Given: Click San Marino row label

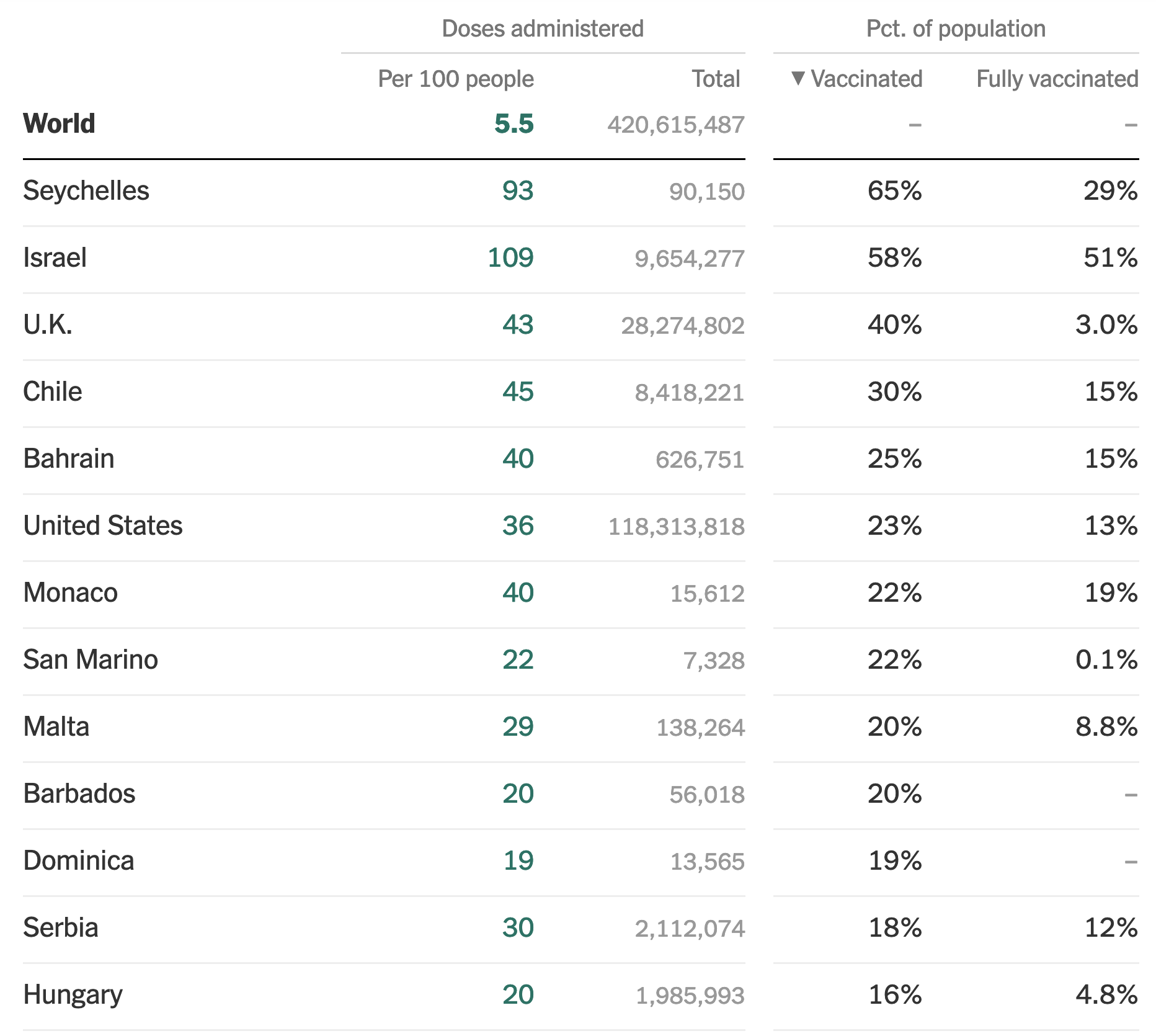Looking at the screenshot, I should pos(91,659).
